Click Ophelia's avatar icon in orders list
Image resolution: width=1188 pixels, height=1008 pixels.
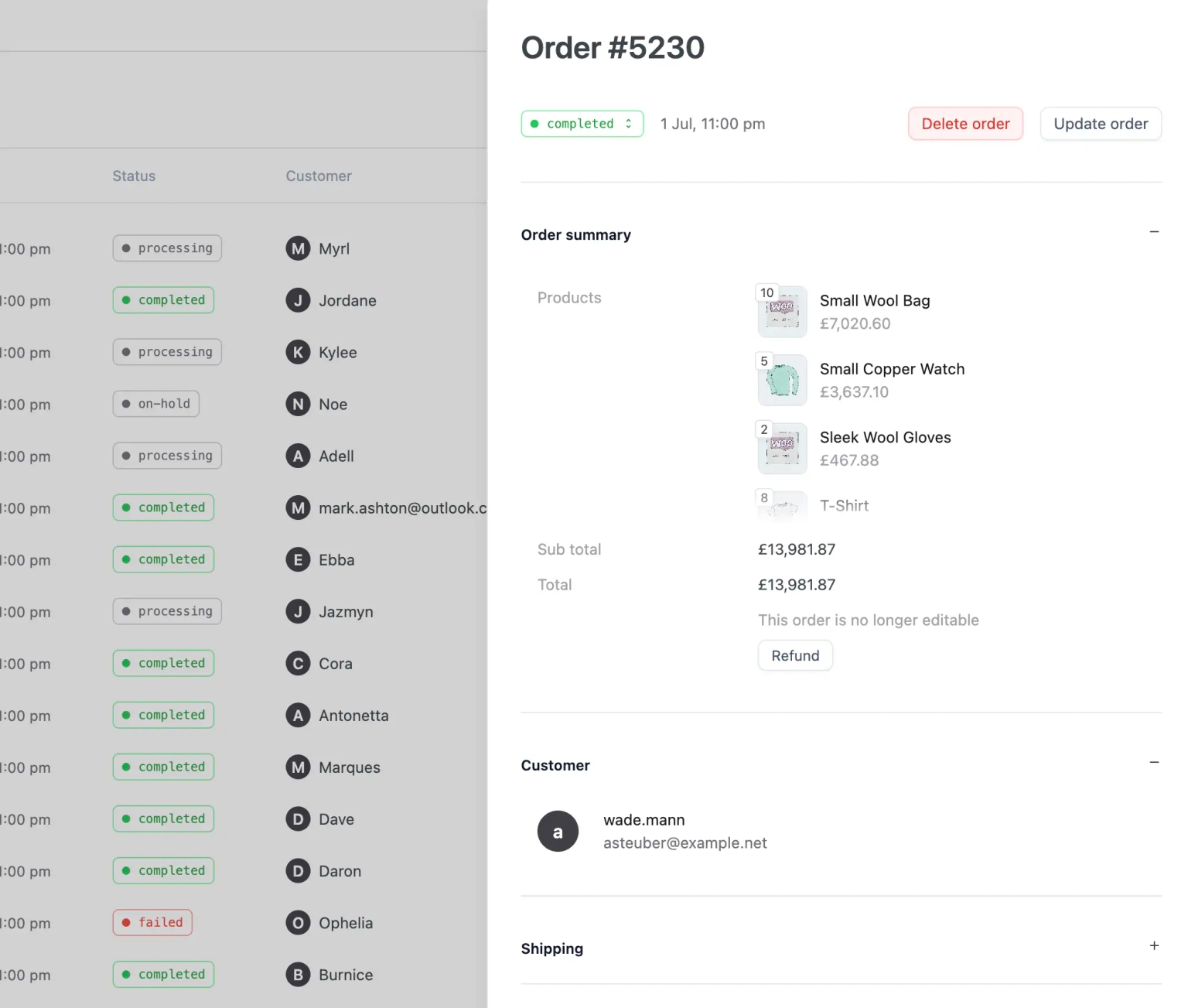pos(298,923)
